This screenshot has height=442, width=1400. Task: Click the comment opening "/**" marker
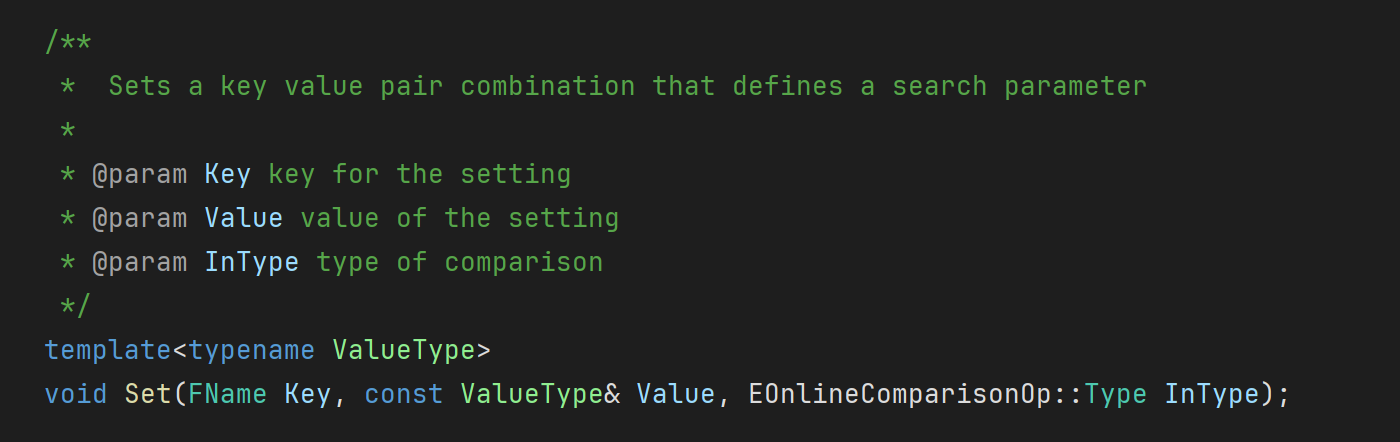(x=68, y=42)
